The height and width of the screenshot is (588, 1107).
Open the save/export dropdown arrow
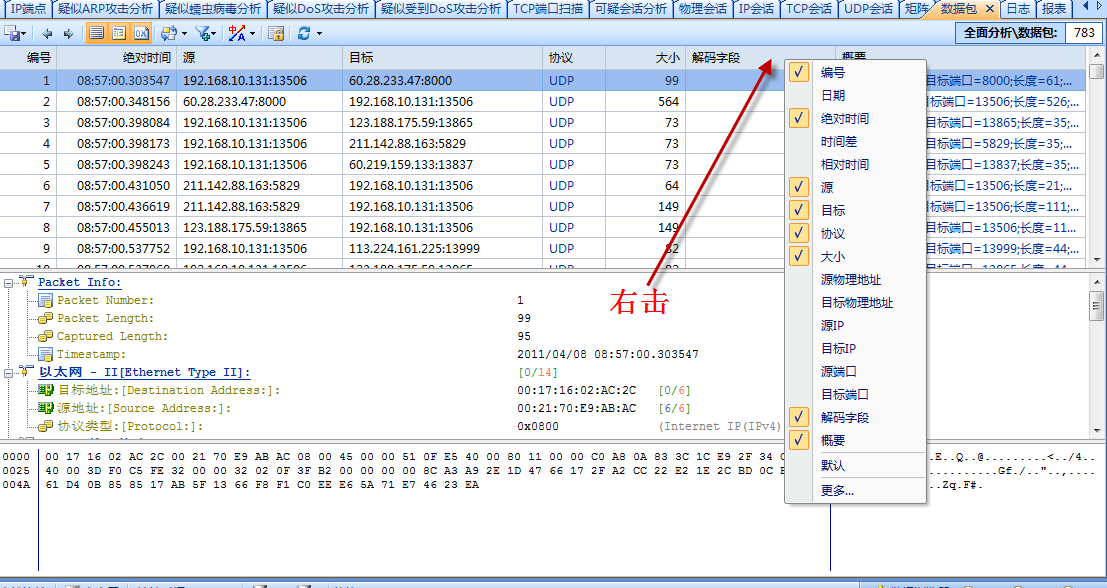(25, 34)
